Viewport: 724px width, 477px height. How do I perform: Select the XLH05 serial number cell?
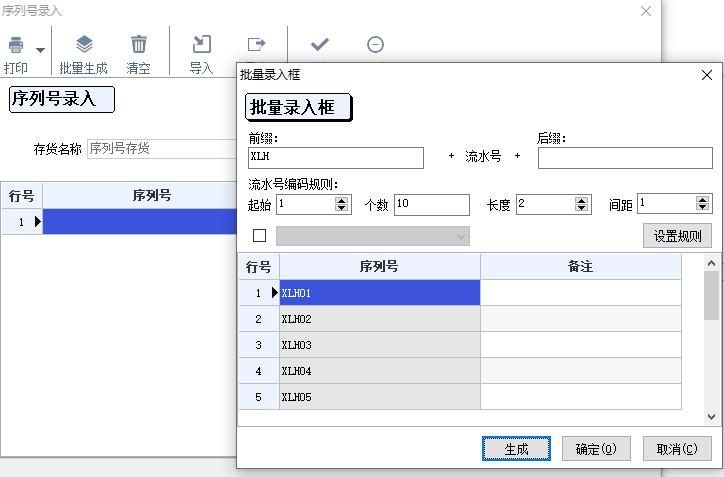pyautogui.click(x=380, y=397)
